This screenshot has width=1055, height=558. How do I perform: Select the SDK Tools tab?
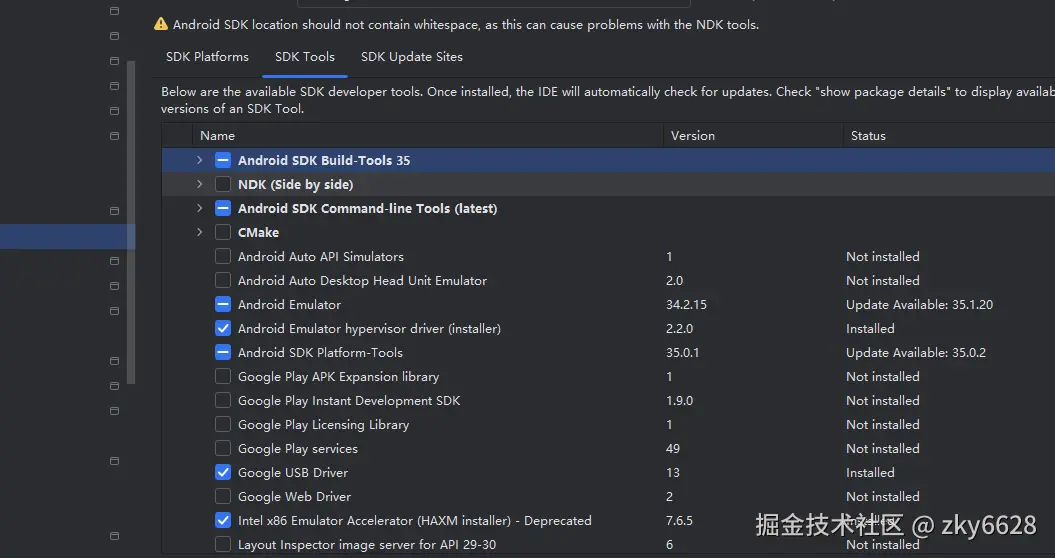(305, 57)
